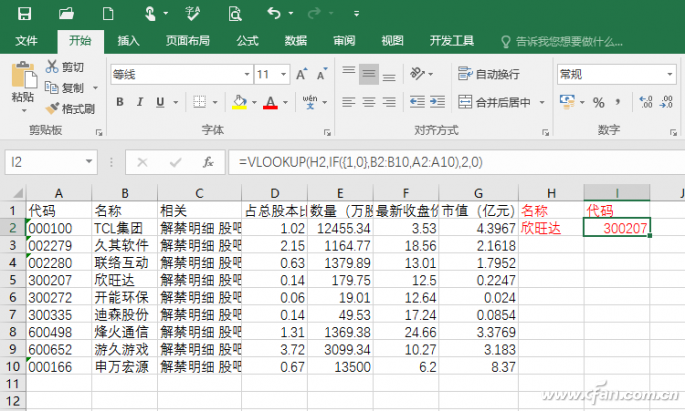Click the text orientation icon
Image resolution: width=685 pixels, height=411 pixels.
click(417, 74)
